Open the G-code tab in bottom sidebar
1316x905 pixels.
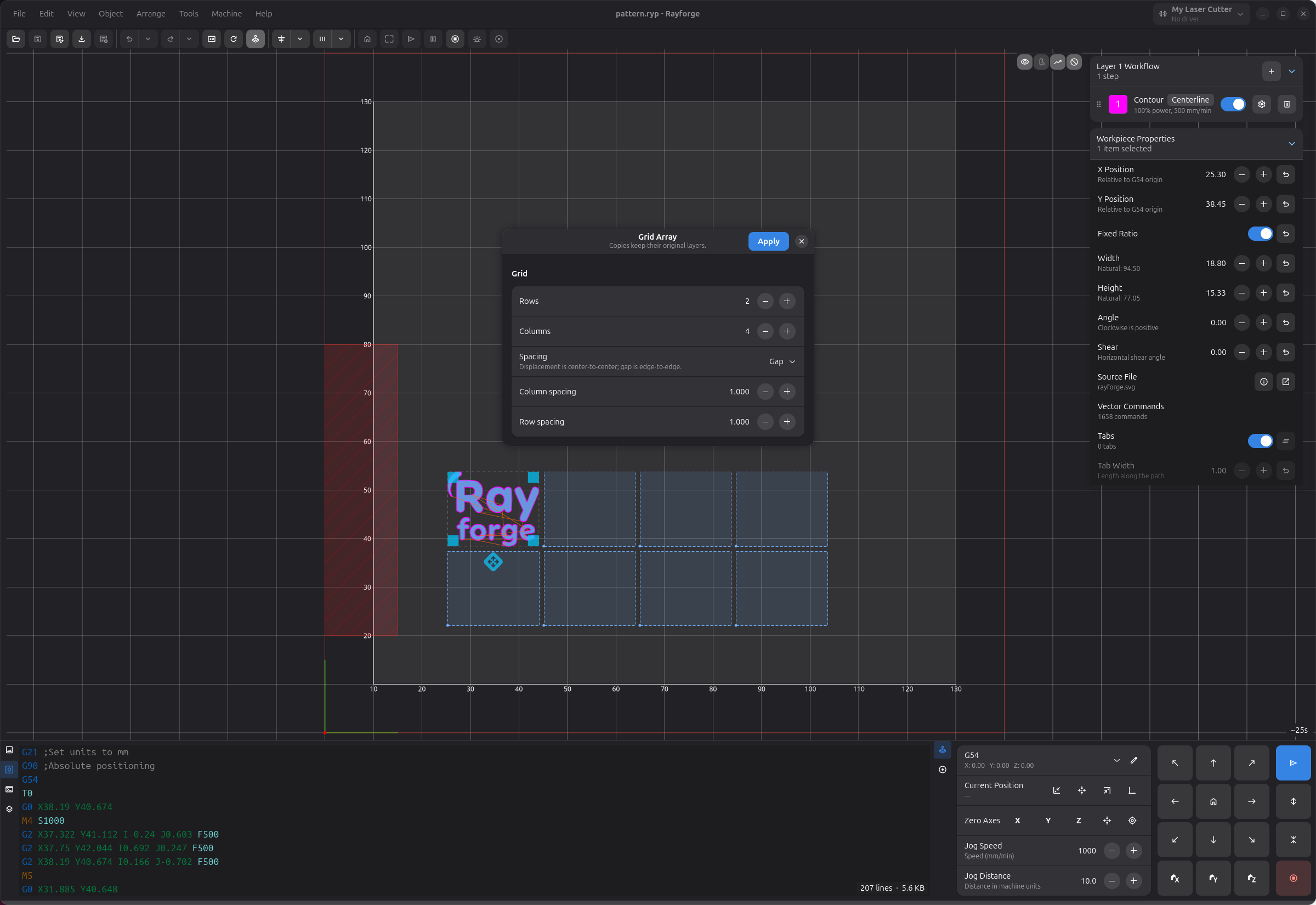point(9,770)
